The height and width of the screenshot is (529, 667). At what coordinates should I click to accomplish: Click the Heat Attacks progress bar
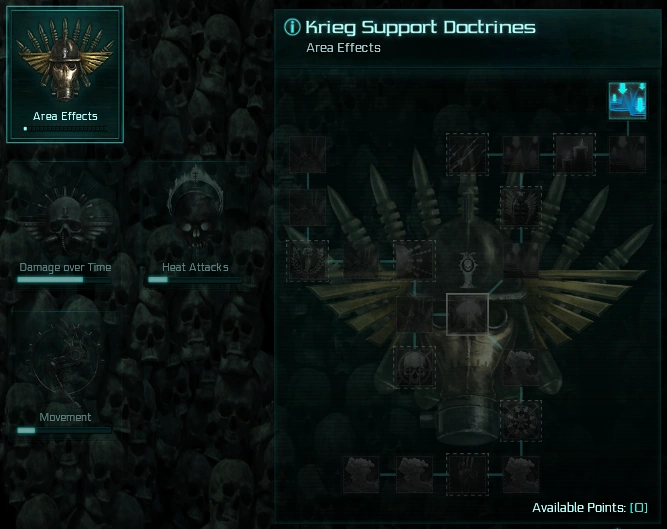[x=195, y=280]
